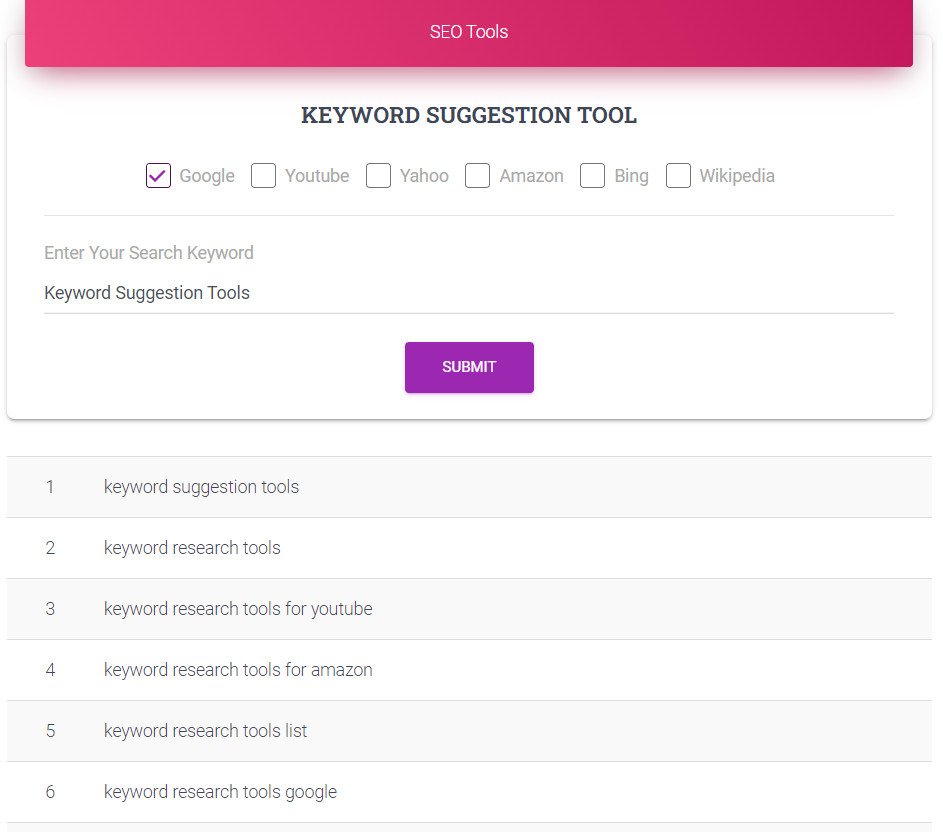Click the purple SUBMIT button
The height and width of the screenshot is (832, 943).
(469, 367)
